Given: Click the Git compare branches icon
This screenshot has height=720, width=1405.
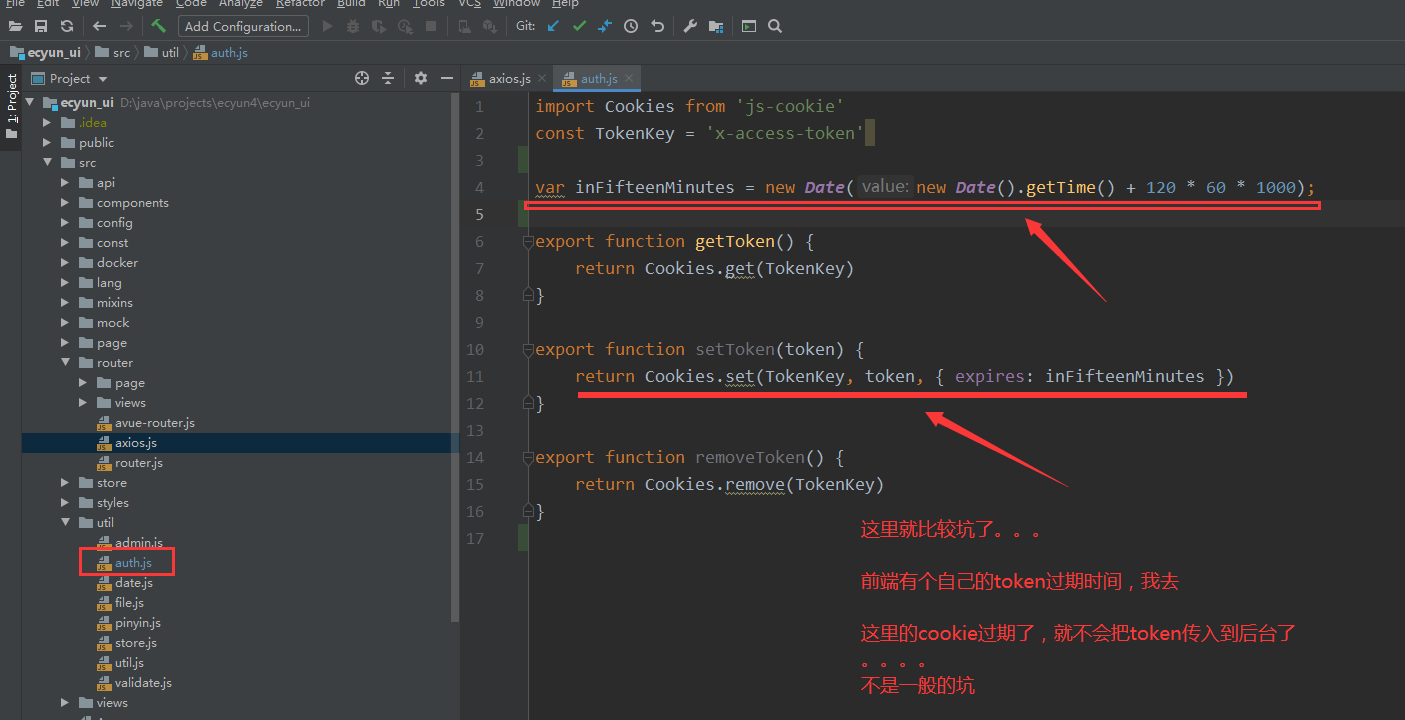Looking at the screenshot, I should [x=605, y=26].
